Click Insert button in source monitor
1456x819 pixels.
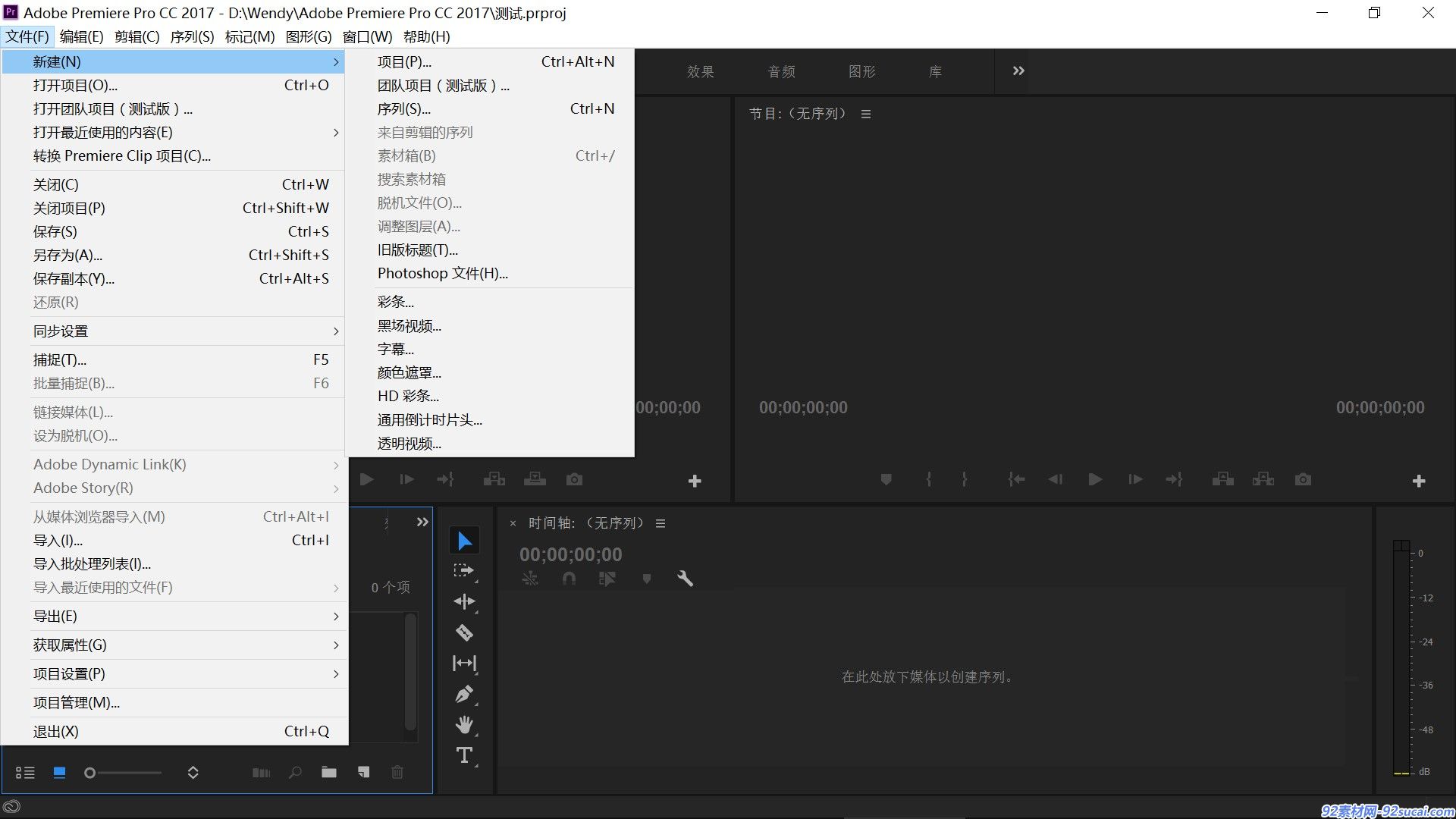coord(494,479)
